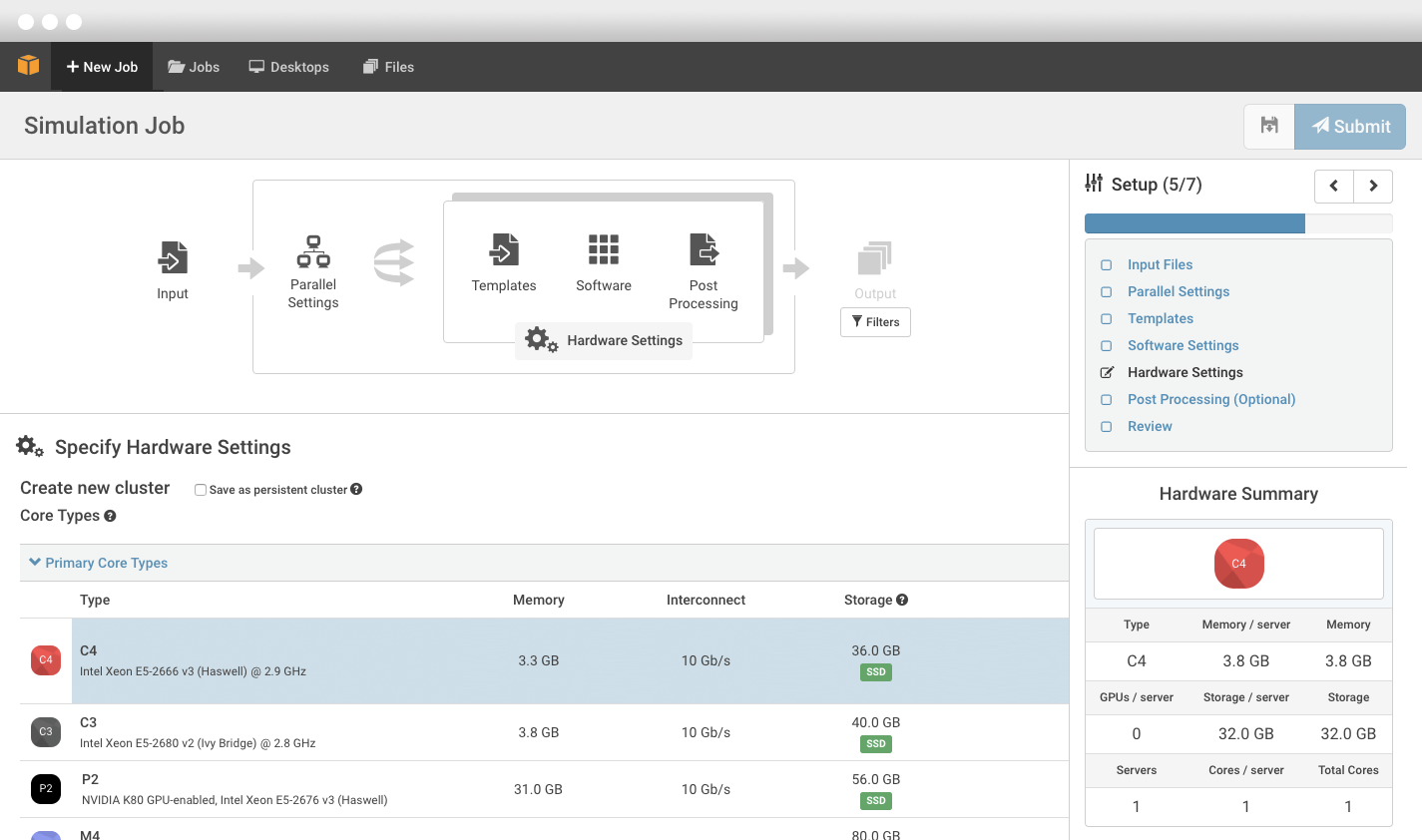
Task: Open Input Files setup step
Action: click(1160, 264)
